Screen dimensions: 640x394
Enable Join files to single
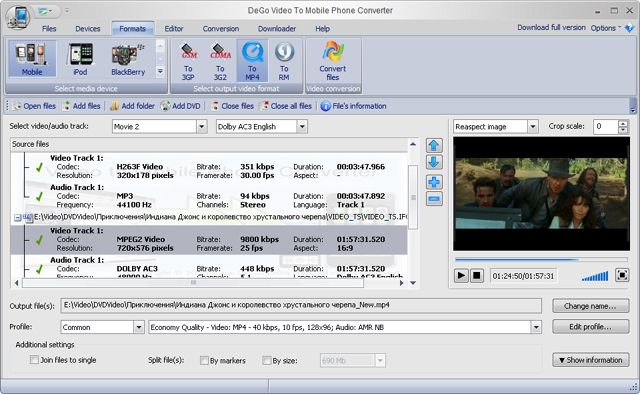tap(34, 360)
